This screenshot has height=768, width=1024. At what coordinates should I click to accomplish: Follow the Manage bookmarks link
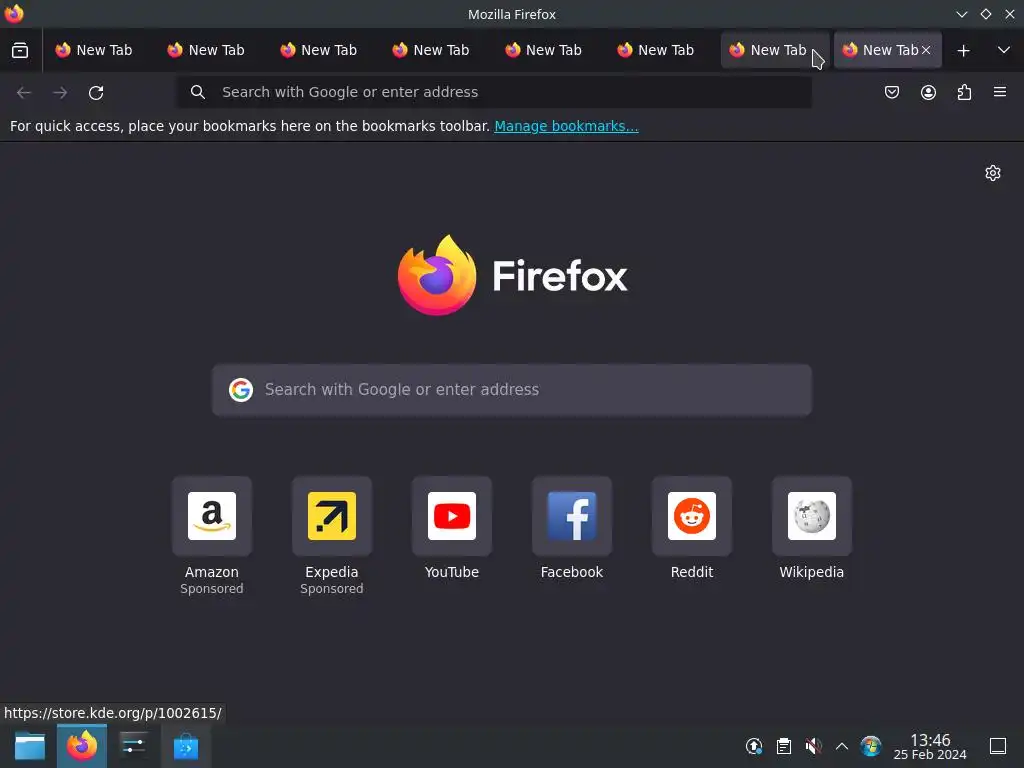tap(566, 126)
